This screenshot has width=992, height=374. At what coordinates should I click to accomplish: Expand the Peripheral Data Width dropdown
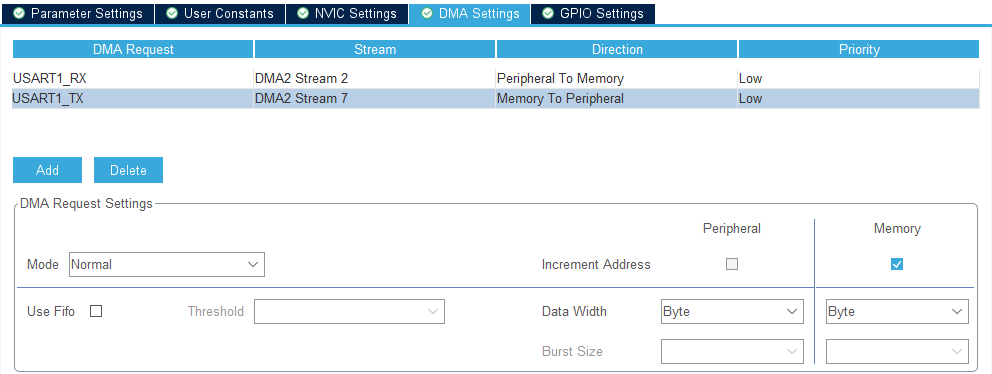(732, 311)
